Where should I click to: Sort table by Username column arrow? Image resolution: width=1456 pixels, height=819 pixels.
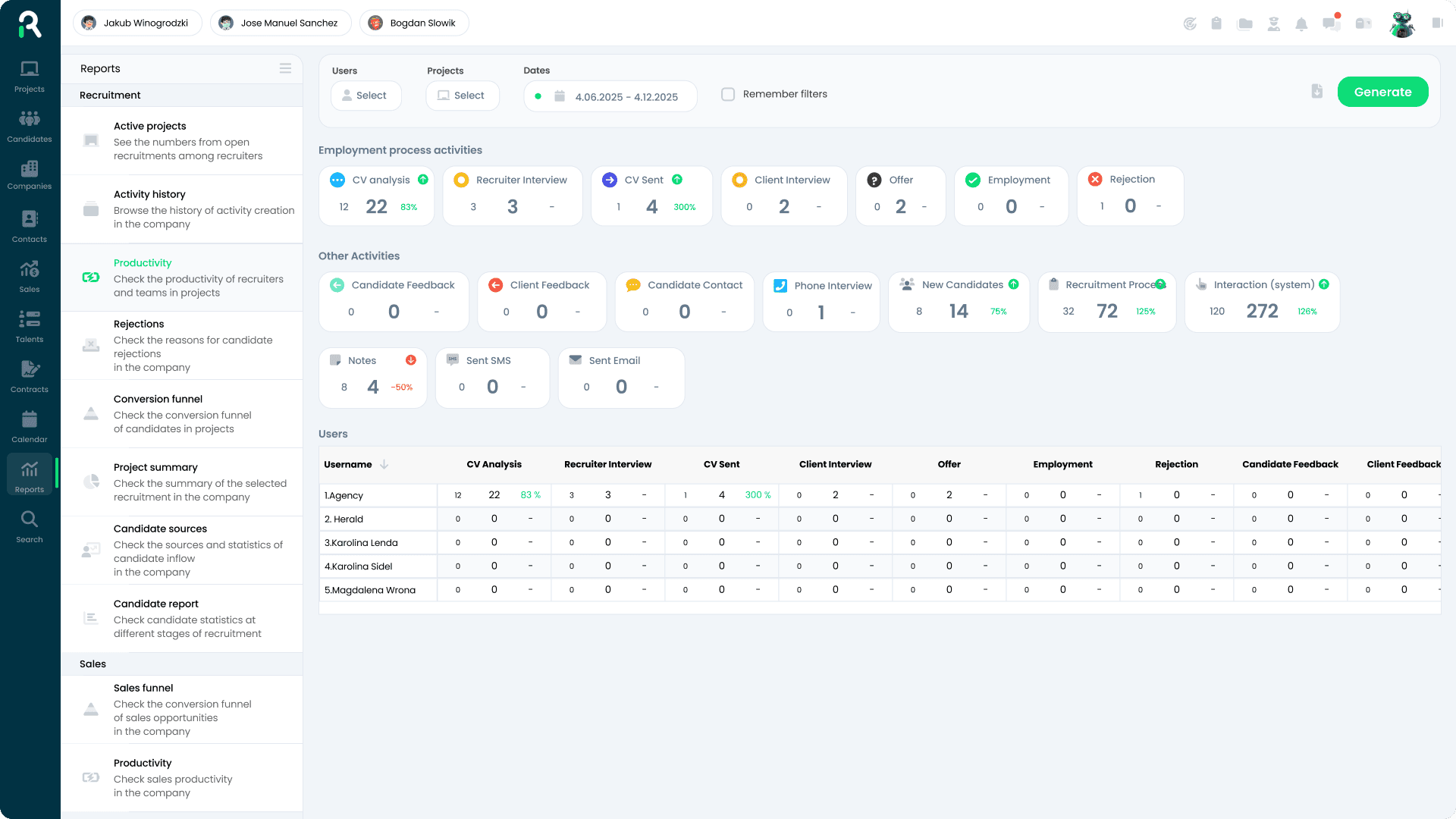tap(384, 465)
